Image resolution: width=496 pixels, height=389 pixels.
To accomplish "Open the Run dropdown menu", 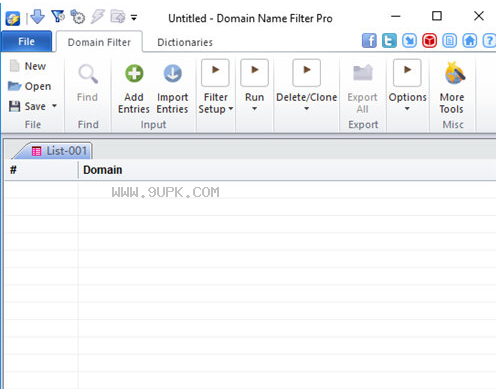I will pyautogui.click(x=254, y=86).
